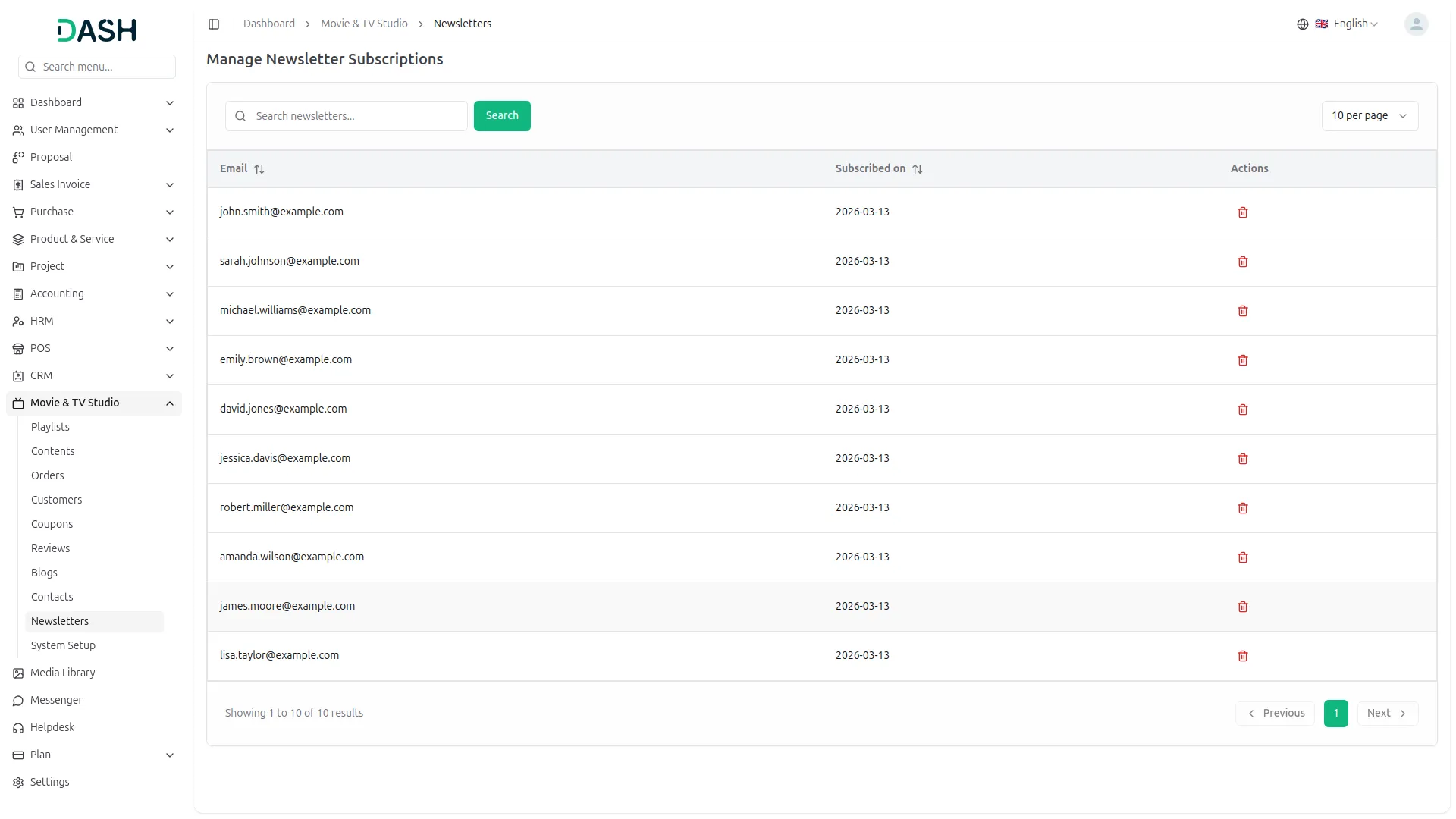Image resolution: width=1456 pixels, height=819 pixels.
Task: Open Coupons submenu item
Action: point(52,525)
